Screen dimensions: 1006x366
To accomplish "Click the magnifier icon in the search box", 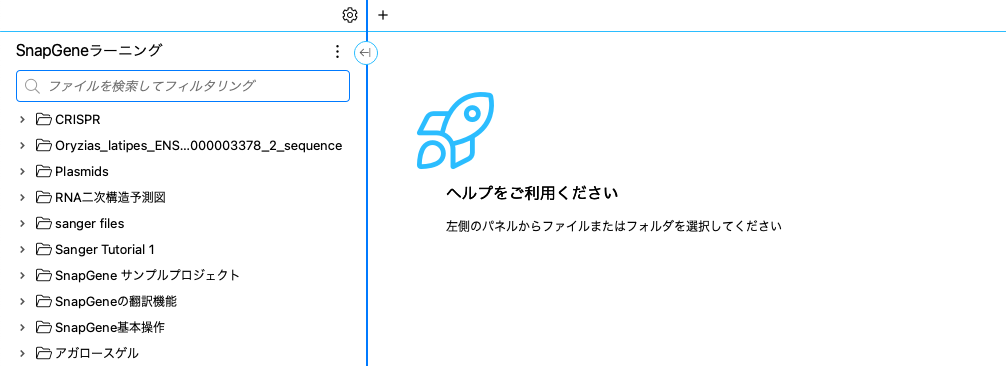I will 32,86.
